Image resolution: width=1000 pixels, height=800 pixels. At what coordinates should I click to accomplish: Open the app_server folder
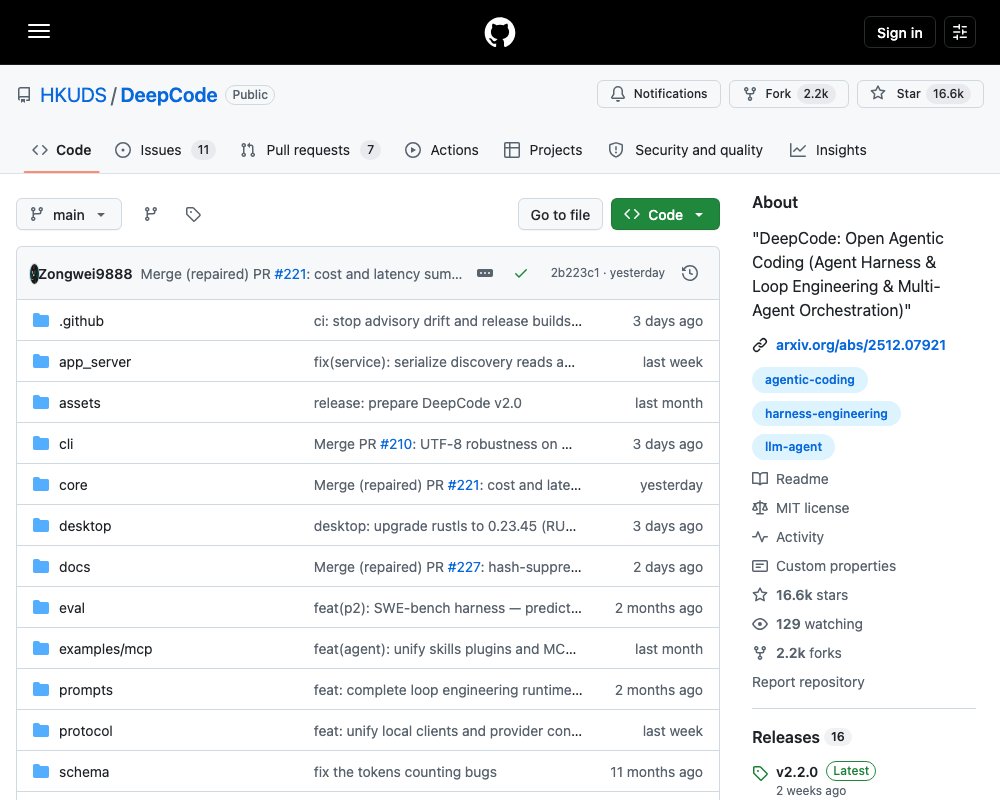click(x=95, y=362)
